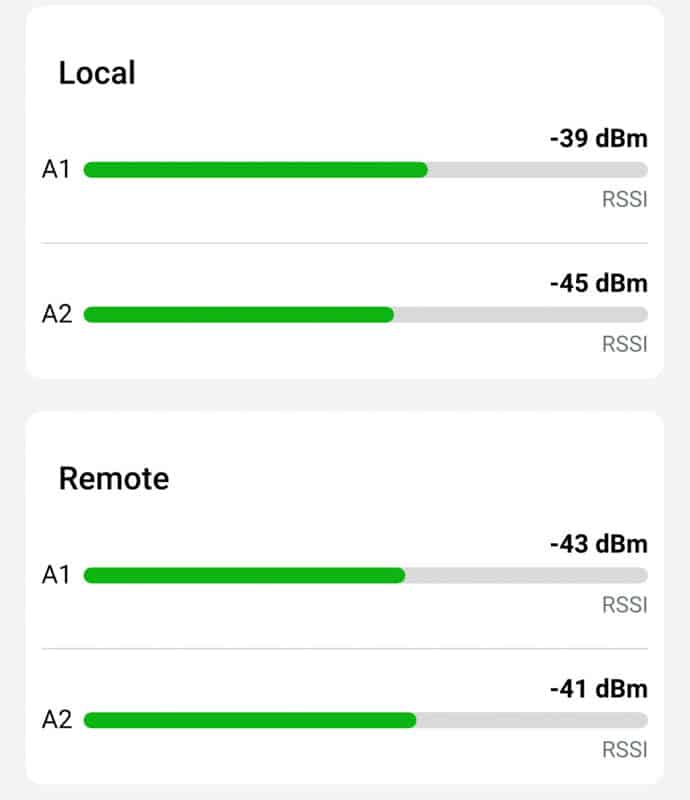Select the -43 dBm reading
This screenshot has height=800, width=690.
click(599, 544)
